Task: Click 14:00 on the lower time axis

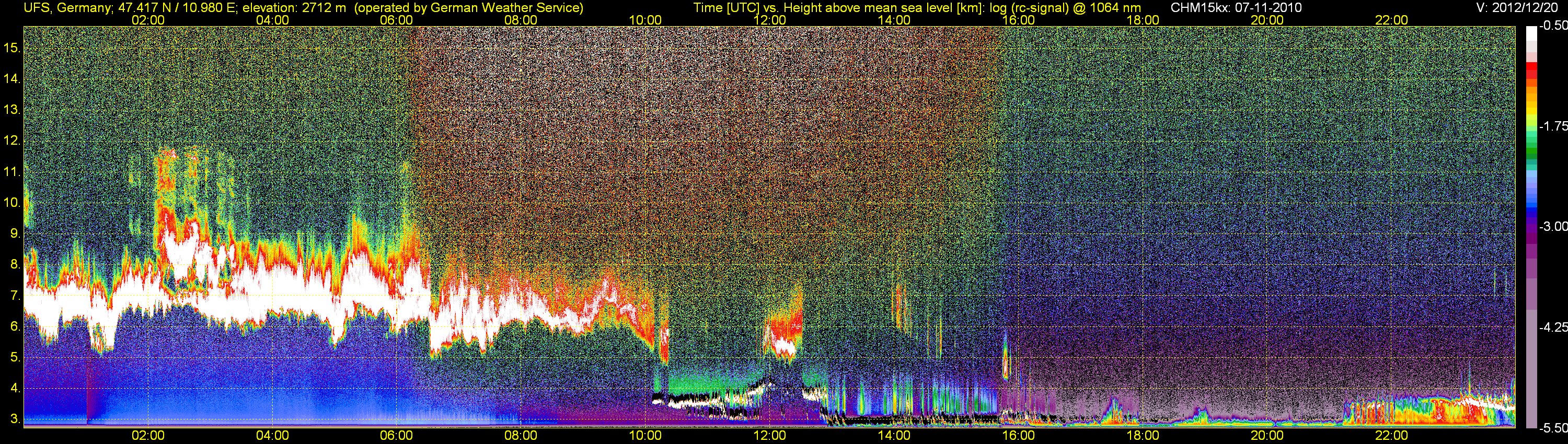Action: coord(894,436)
